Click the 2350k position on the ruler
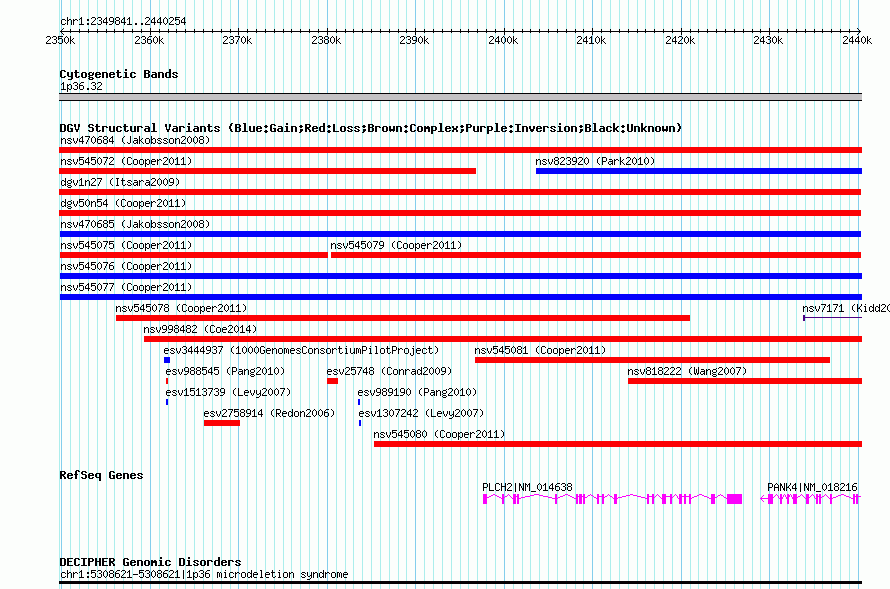 (x=60, y=40)
